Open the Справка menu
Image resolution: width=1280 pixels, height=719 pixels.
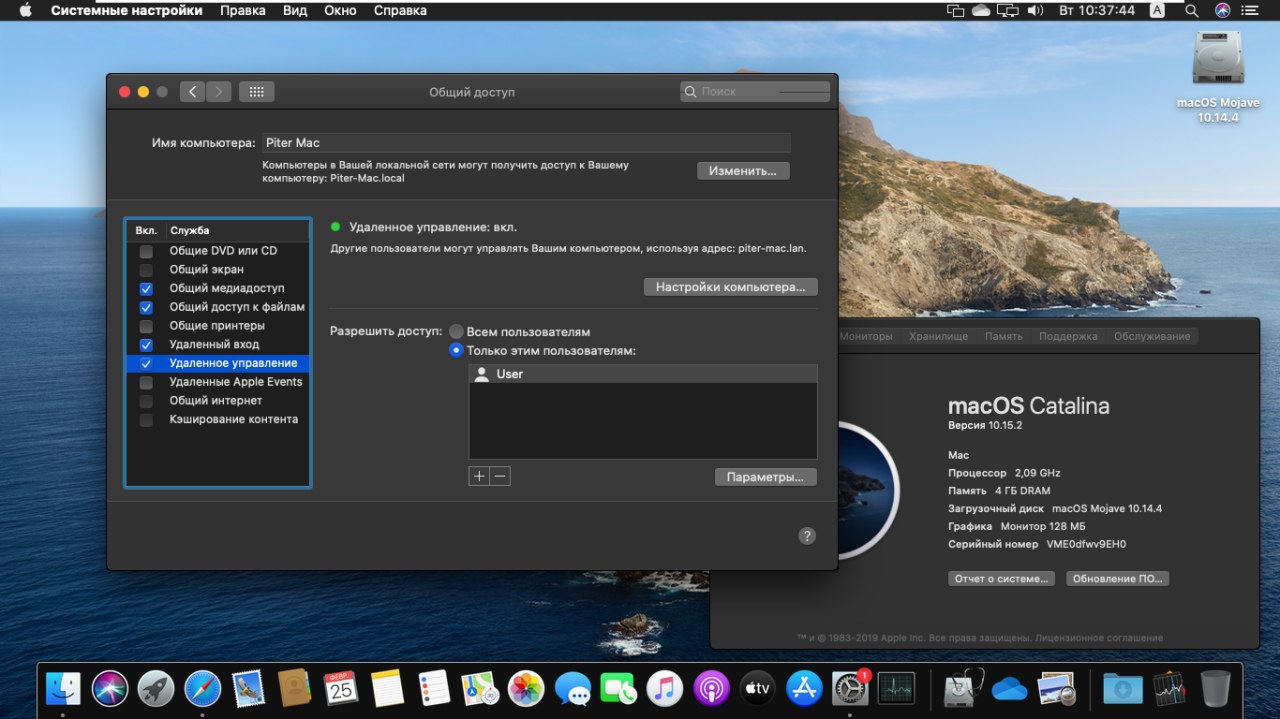point(400,11)
